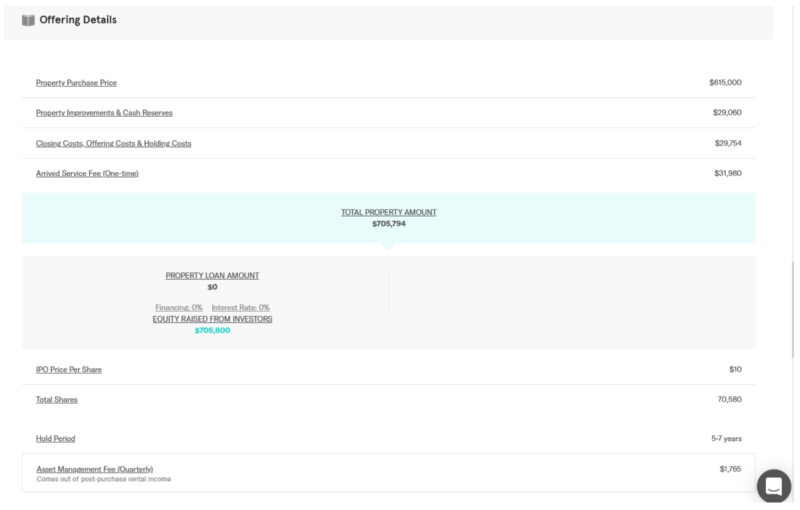Click Financing: 0% link
Screen dimensions: 800x510
click(x=179, y=308)
